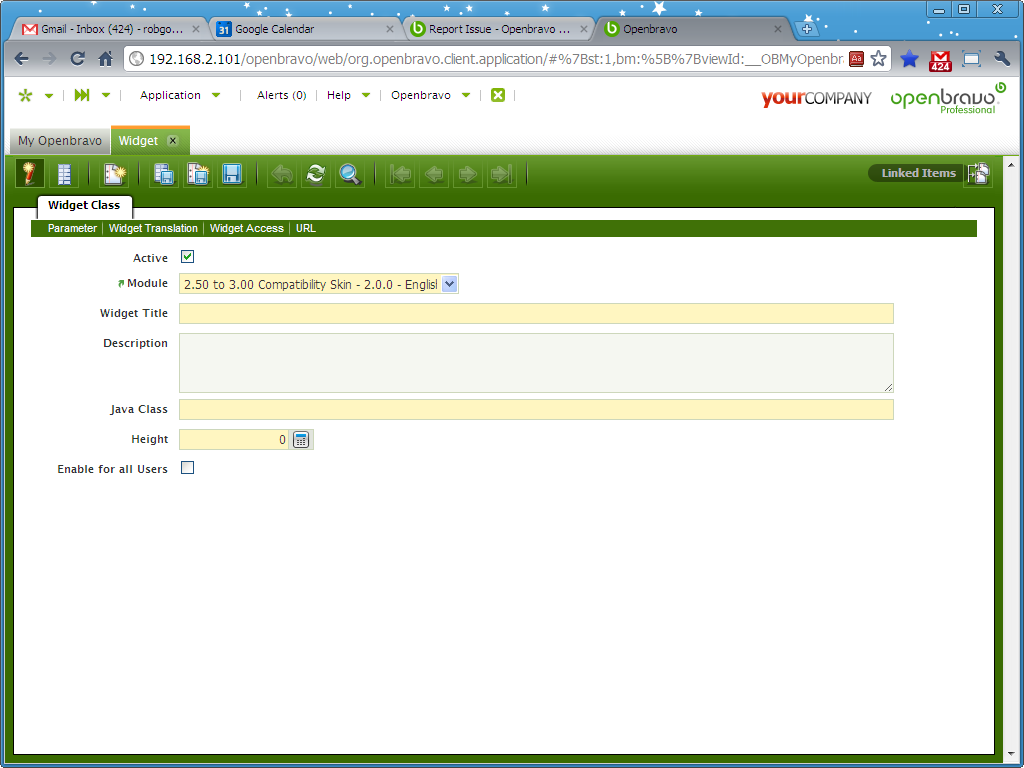The image size is (1024, 768).
Task: Open URL subtab link
Action: (x=306, y=229)
